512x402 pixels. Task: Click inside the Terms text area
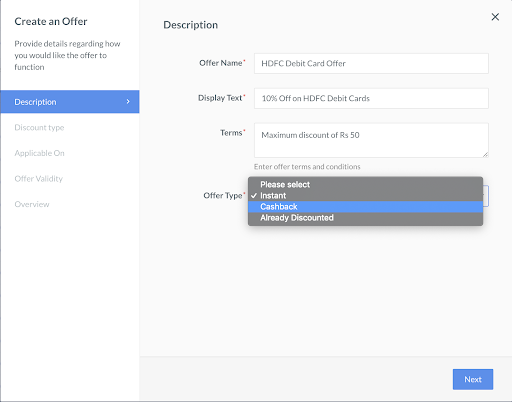[371, 140]
